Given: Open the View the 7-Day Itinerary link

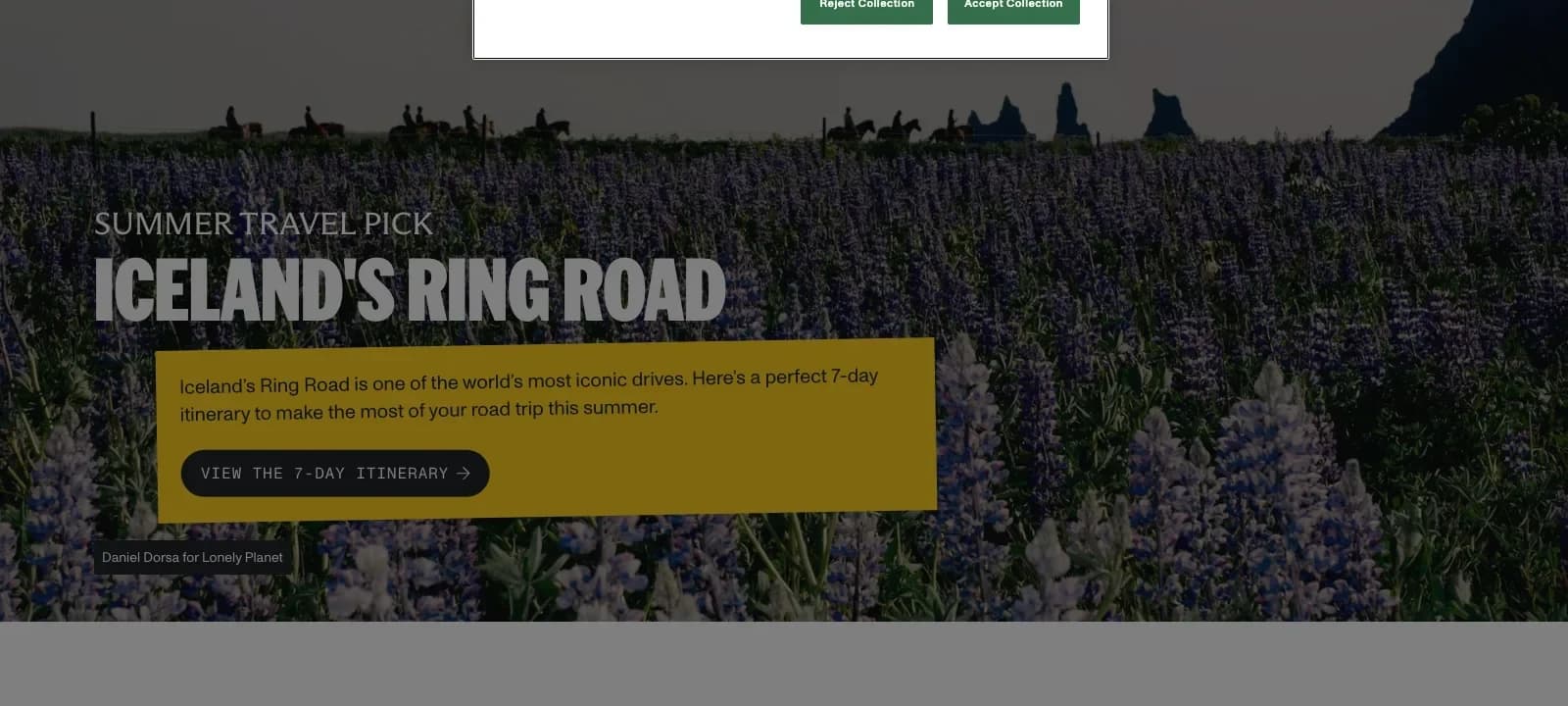Looking at the screenshot, I should click(x=335, y=474).
